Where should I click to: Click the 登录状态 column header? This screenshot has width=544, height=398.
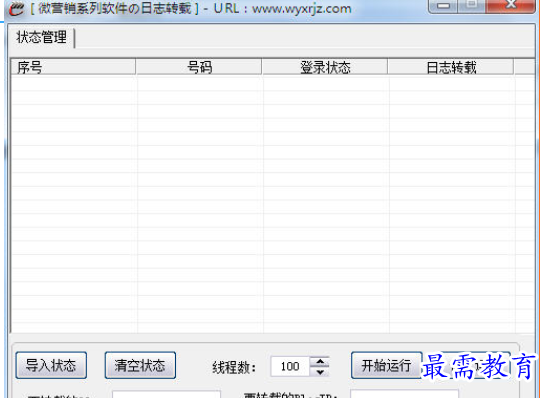(325, 67)
